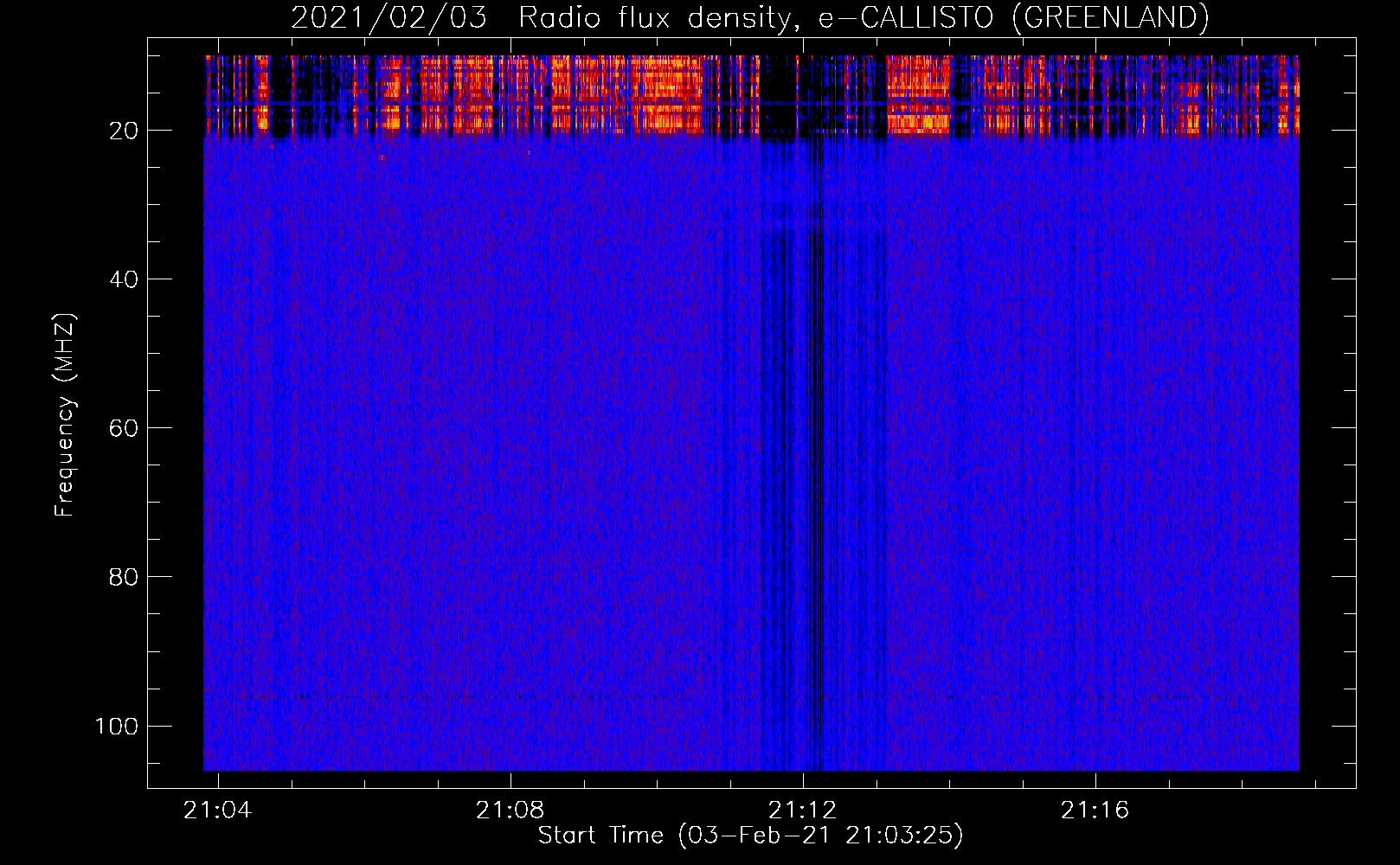
Task: Click the 100 MHz frequency tick label
Action: coord(117,726)
